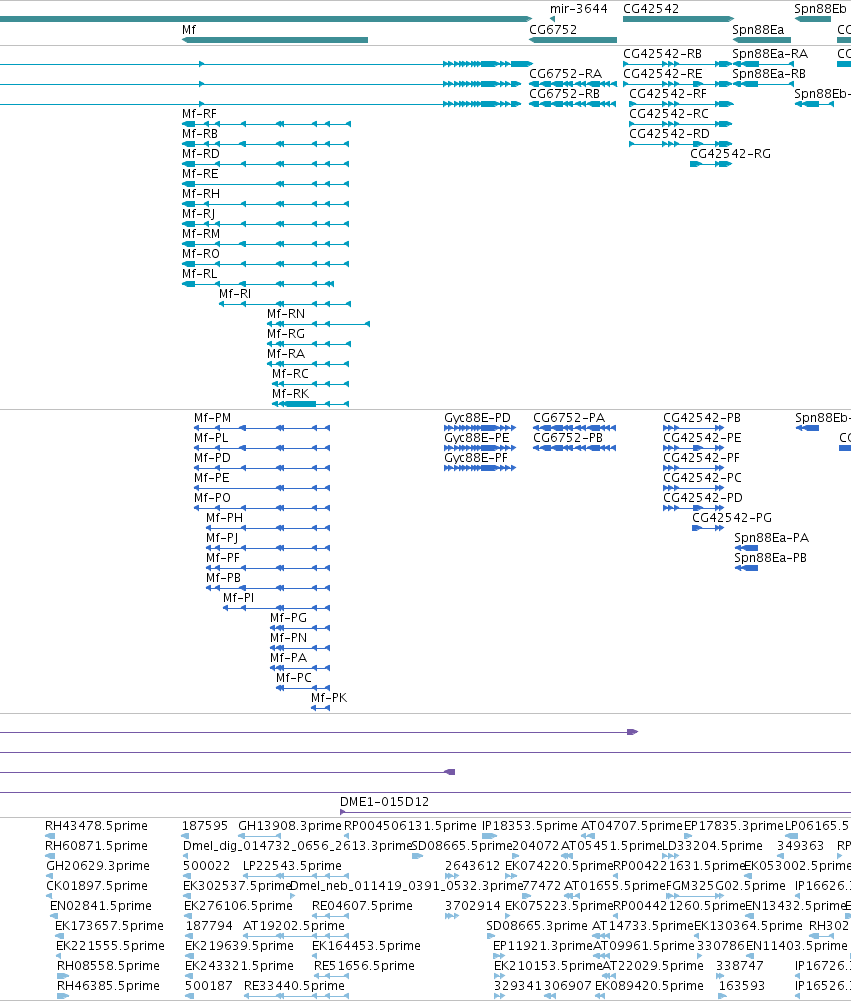Click protein Spn88Ea-PA
This screenshot has height=1001, width=851.
click(x=771, y=538)
